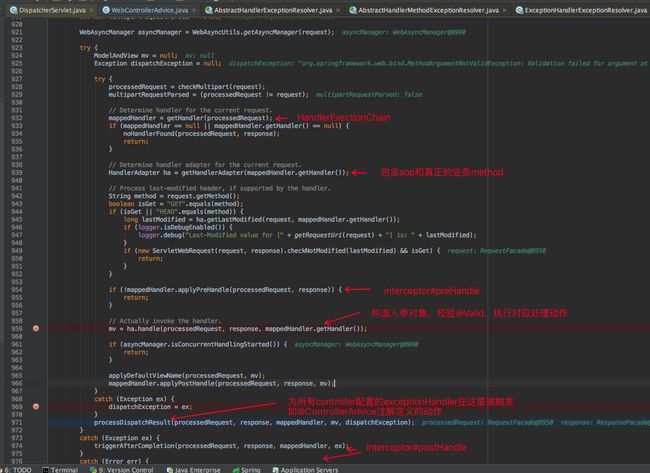Click triggerAfterCompletion on line 974
The height and width of the screenshot is (473, 650).
tap(135, 446)
